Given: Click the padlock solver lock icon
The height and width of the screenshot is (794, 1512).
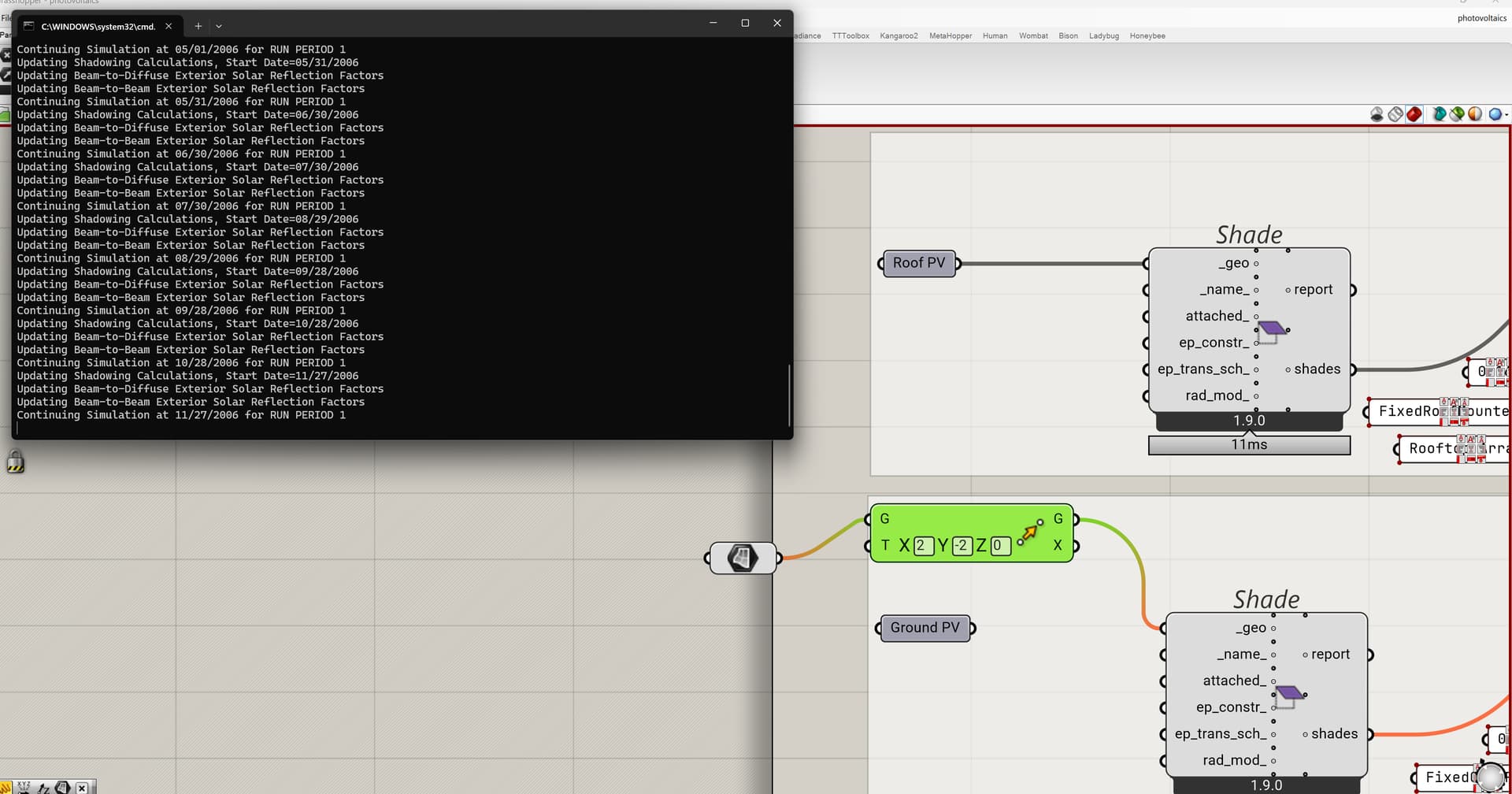Looking at the screenshot, I should pyautogui.click(x=15, y=462).
